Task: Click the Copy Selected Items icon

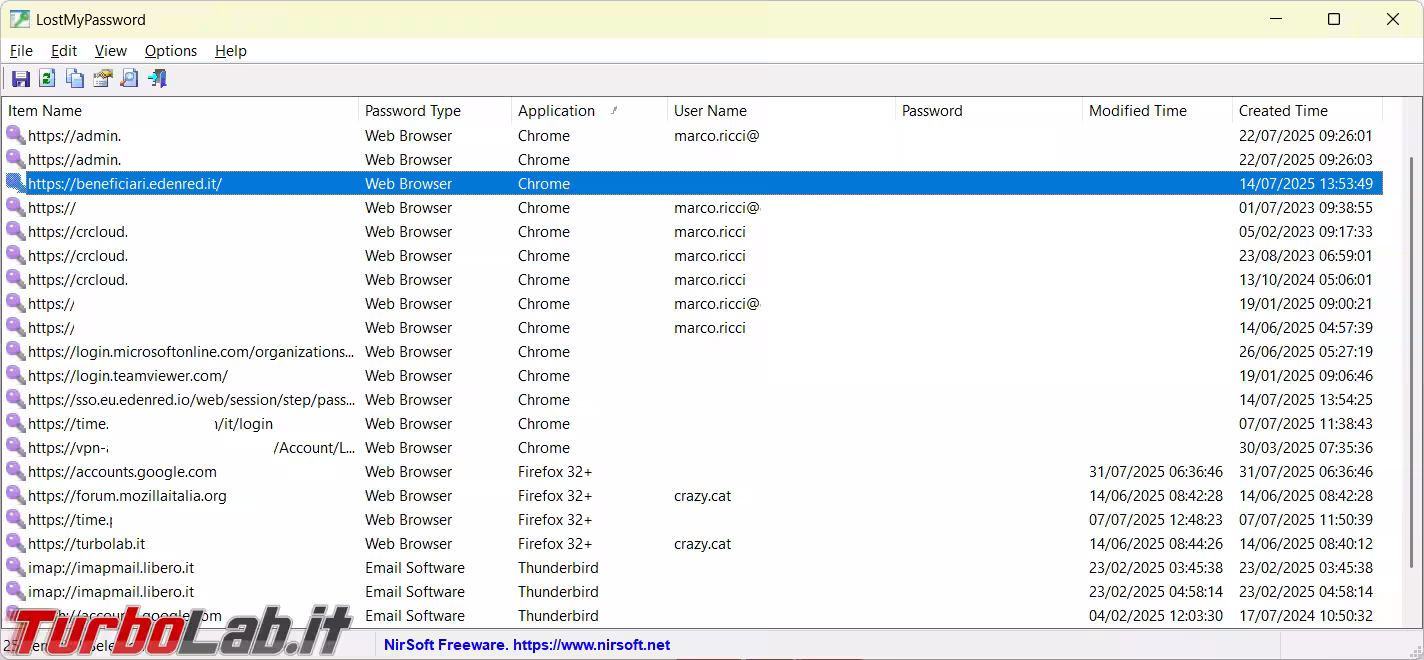Action: (75, 79)
